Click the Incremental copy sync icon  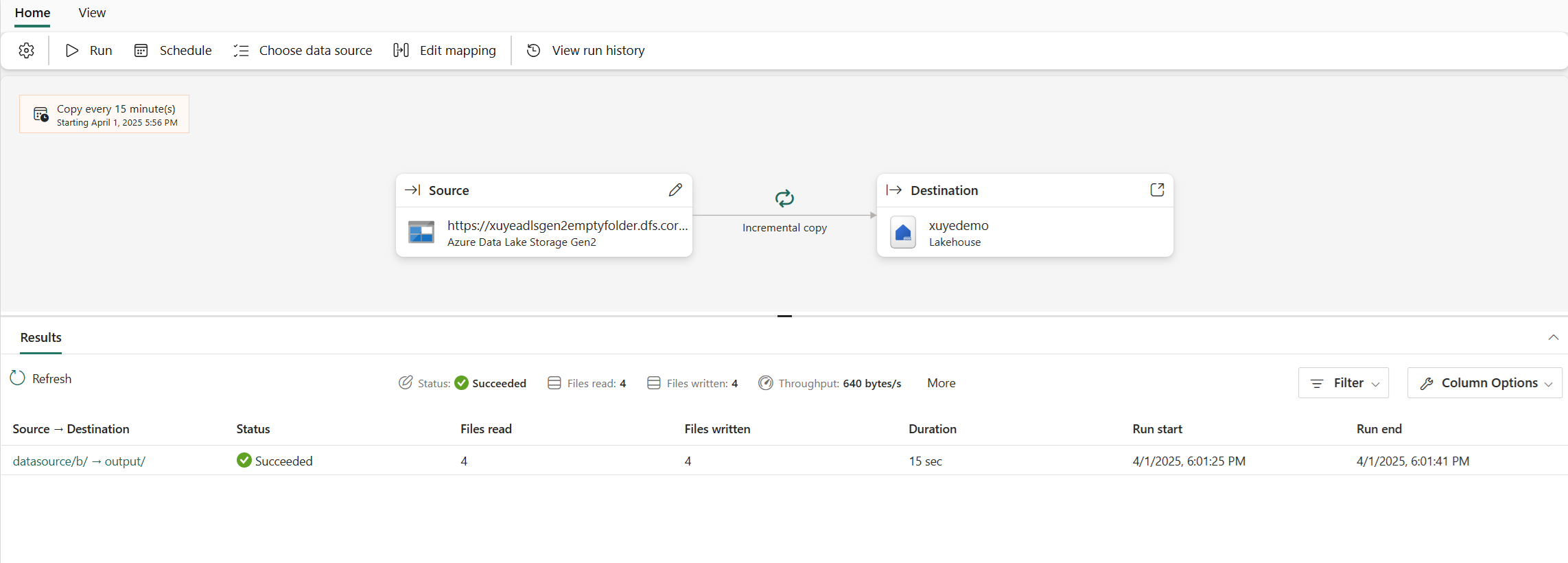[784, 198]
